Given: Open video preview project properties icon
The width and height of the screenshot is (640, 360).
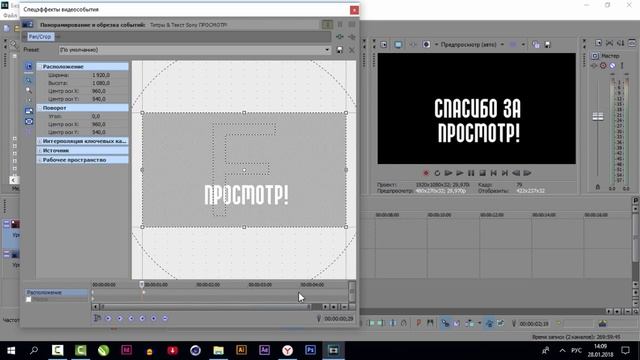Looking at the screenshot, I should pyautogui.click(x=384, y=44).
